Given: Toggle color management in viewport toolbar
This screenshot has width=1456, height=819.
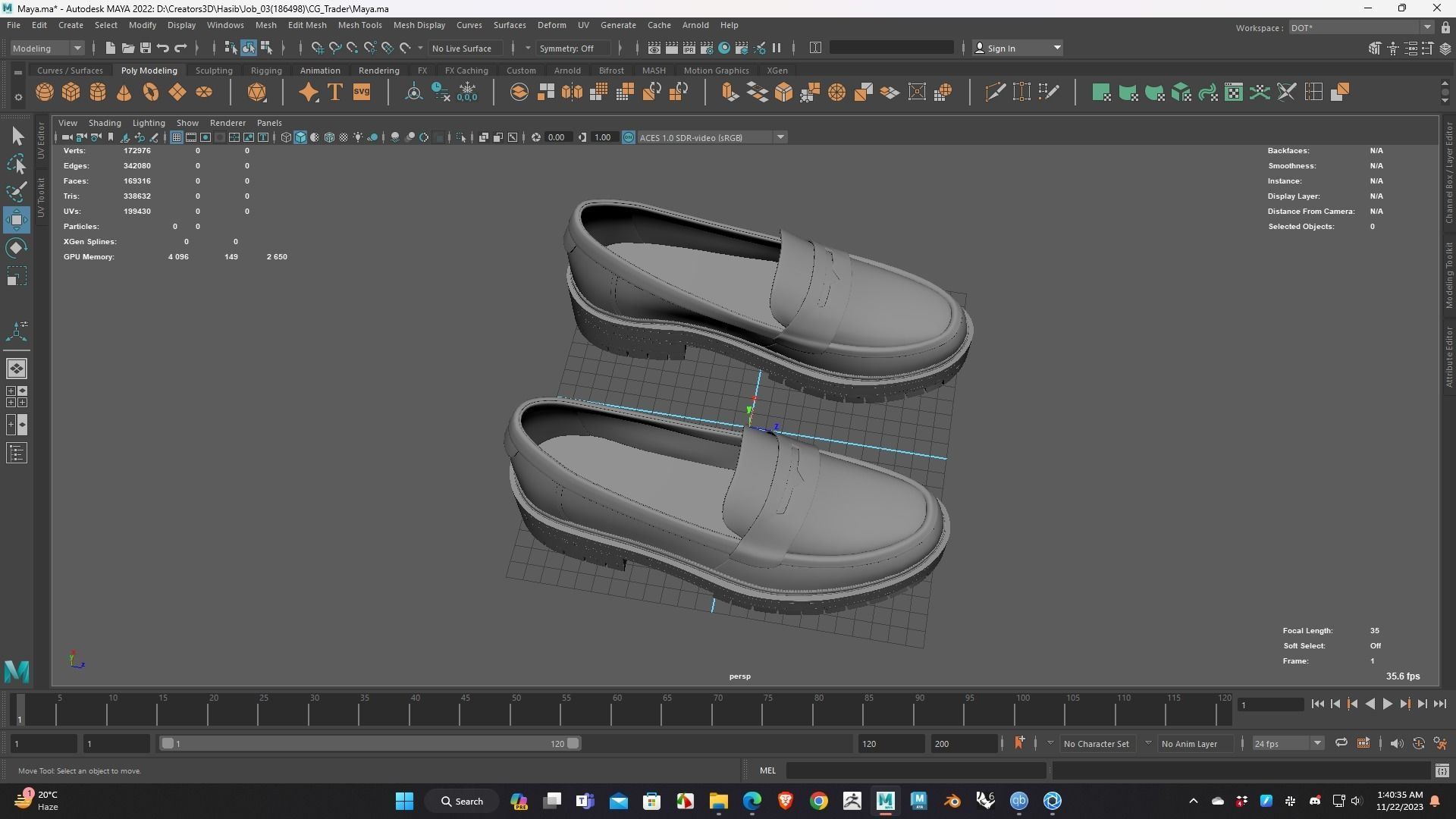Looking at the screenshot, I should 629,137.
